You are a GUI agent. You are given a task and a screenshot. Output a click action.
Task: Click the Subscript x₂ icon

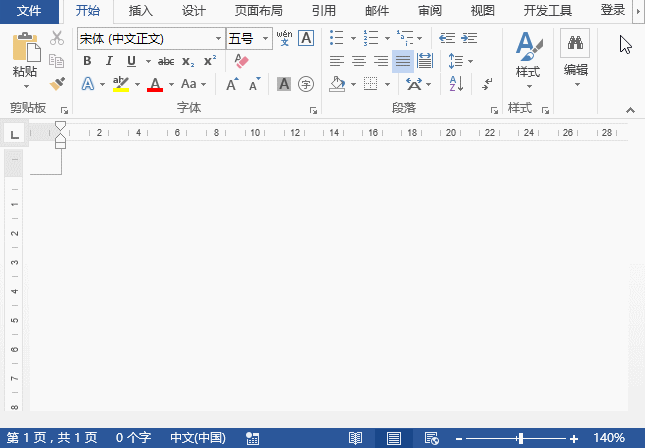pyautogui.click(x=188, y=61)
